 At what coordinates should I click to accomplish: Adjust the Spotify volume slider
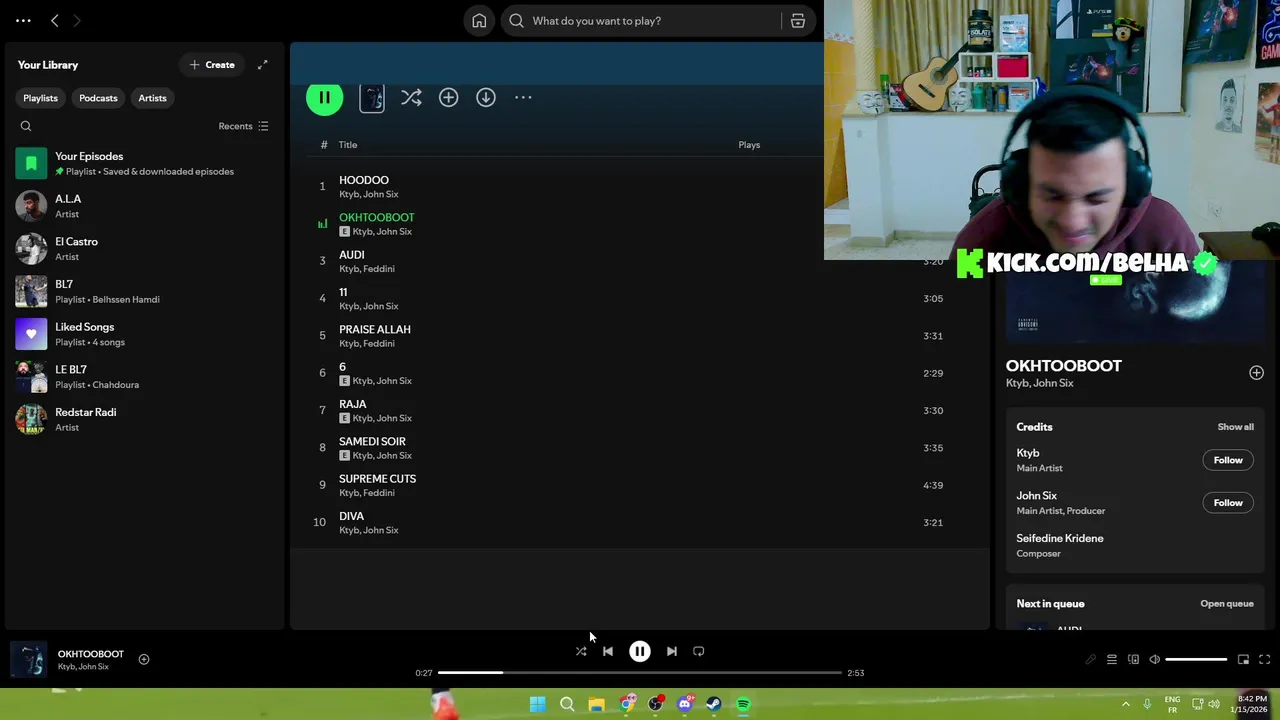1196,660
